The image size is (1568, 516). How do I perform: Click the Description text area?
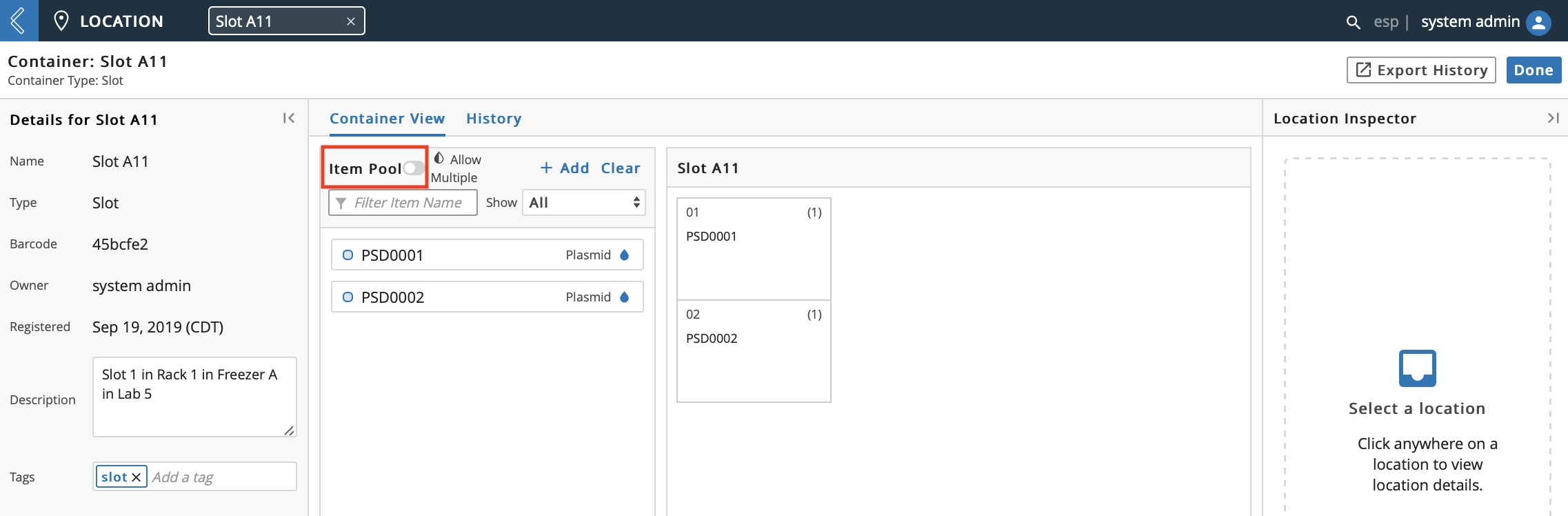tap(194, 397)
